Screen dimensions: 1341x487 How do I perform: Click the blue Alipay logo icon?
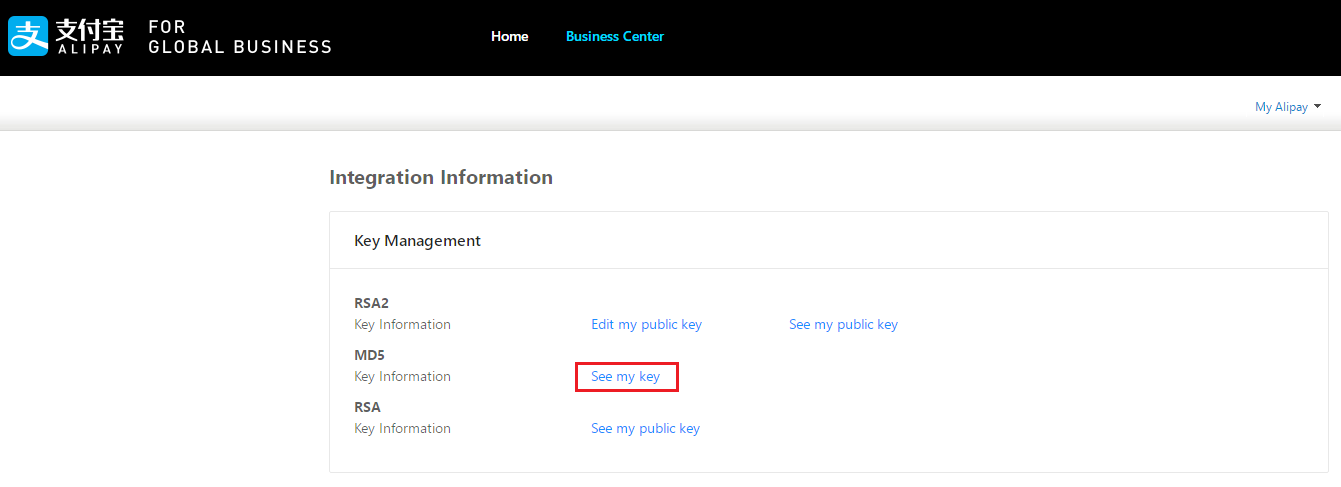[28, 36]
